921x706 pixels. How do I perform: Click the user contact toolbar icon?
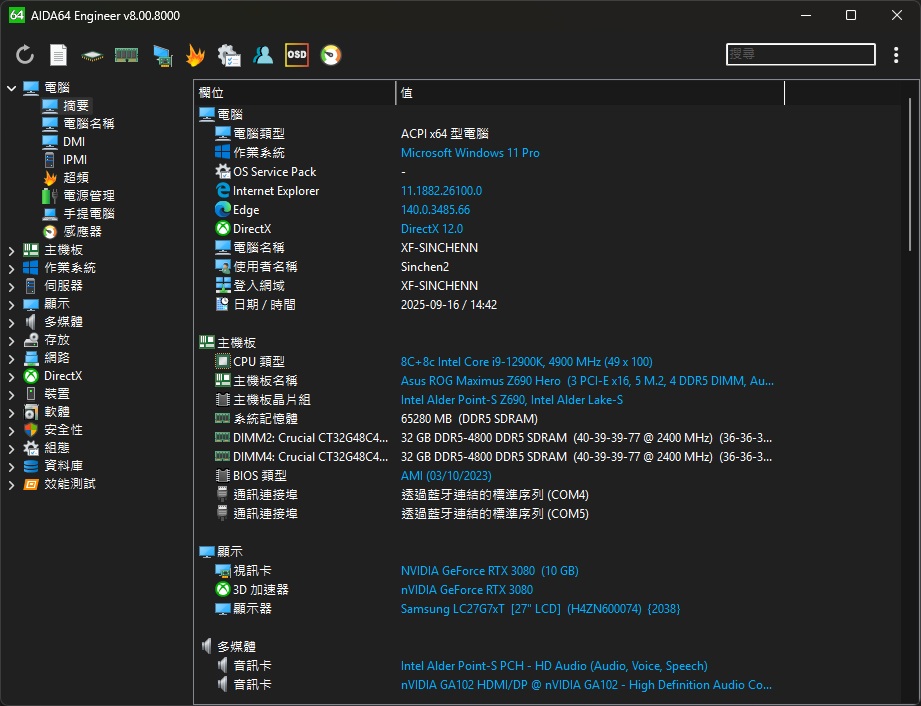[x=263, y=55]
